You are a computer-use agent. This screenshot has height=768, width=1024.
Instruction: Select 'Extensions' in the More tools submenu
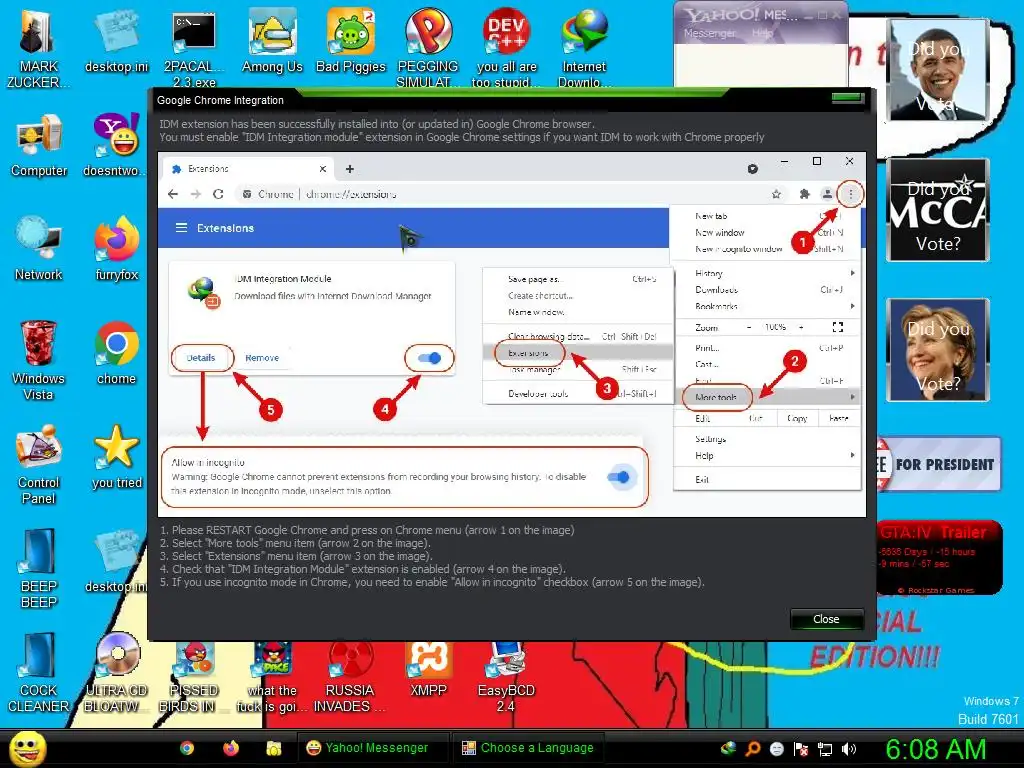coord(528,353)
